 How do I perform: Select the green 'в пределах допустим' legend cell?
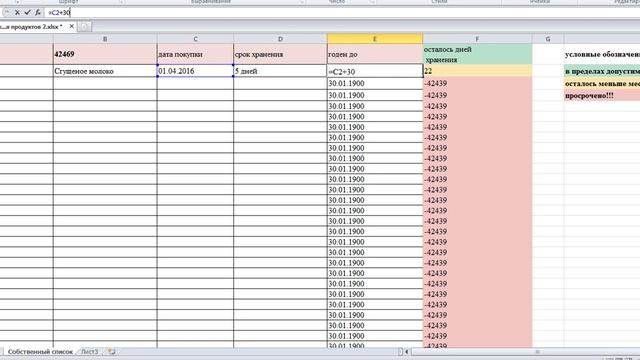click(602, 71)
